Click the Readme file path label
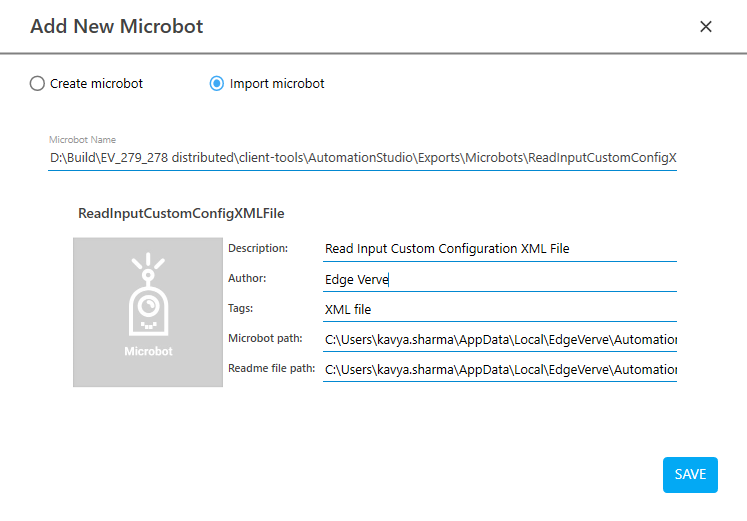The image size is (747, 521). click(x=271, y=369)
